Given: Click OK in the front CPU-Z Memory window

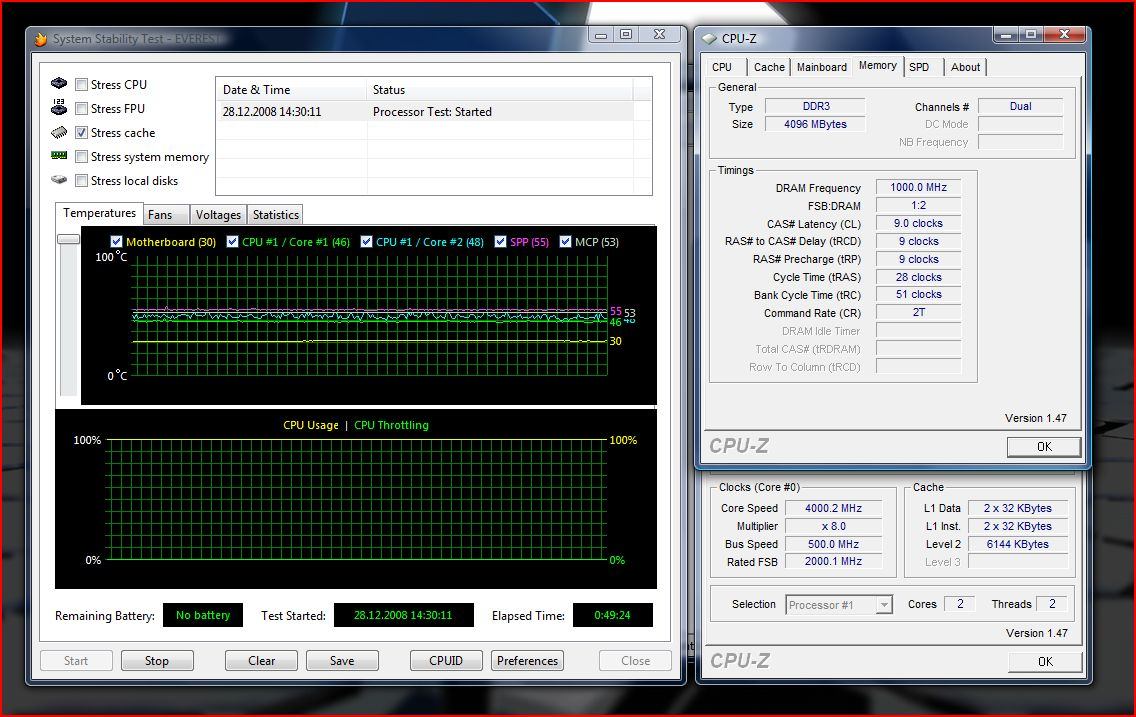Looking at the screenshot, I should [1044, 447].
